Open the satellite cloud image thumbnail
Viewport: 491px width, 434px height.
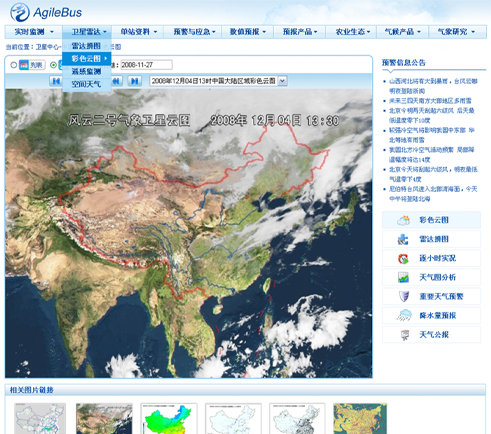[104, 418]
